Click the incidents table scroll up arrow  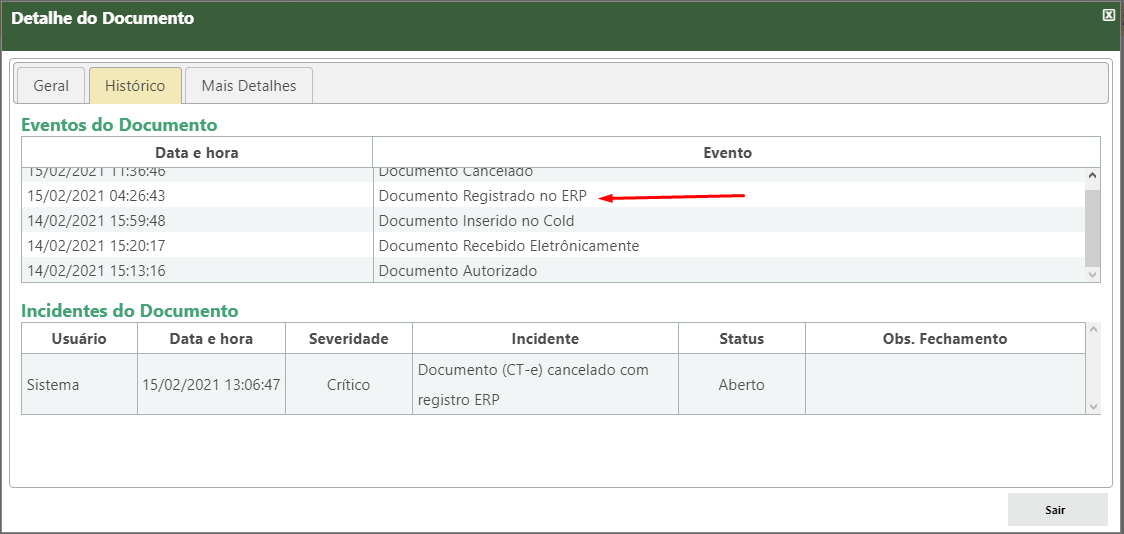(1092, 330)
